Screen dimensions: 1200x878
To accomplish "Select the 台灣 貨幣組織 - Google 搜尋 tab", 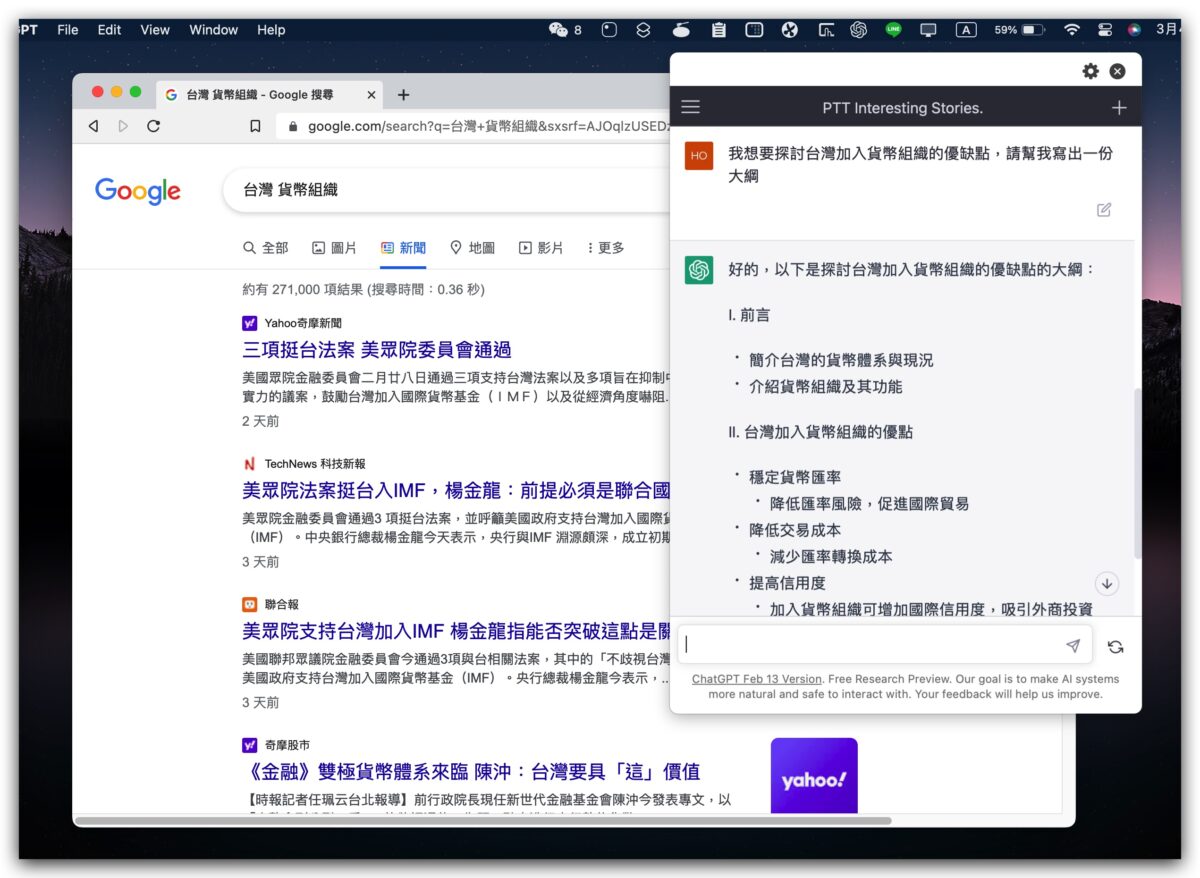I will (270, 95).
